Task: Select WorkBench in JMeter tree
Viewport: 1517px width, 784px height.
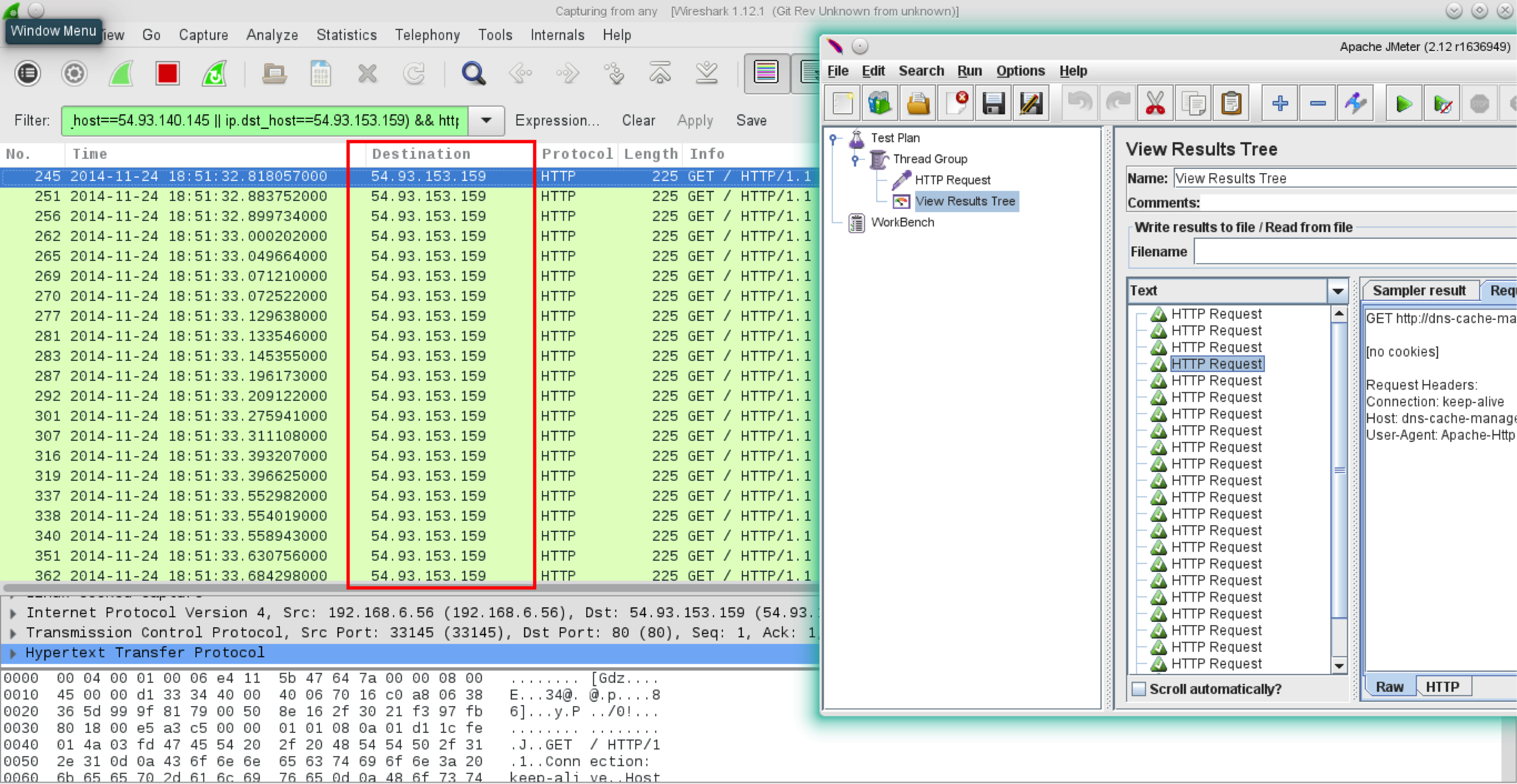Action: (x=902, y=223)
